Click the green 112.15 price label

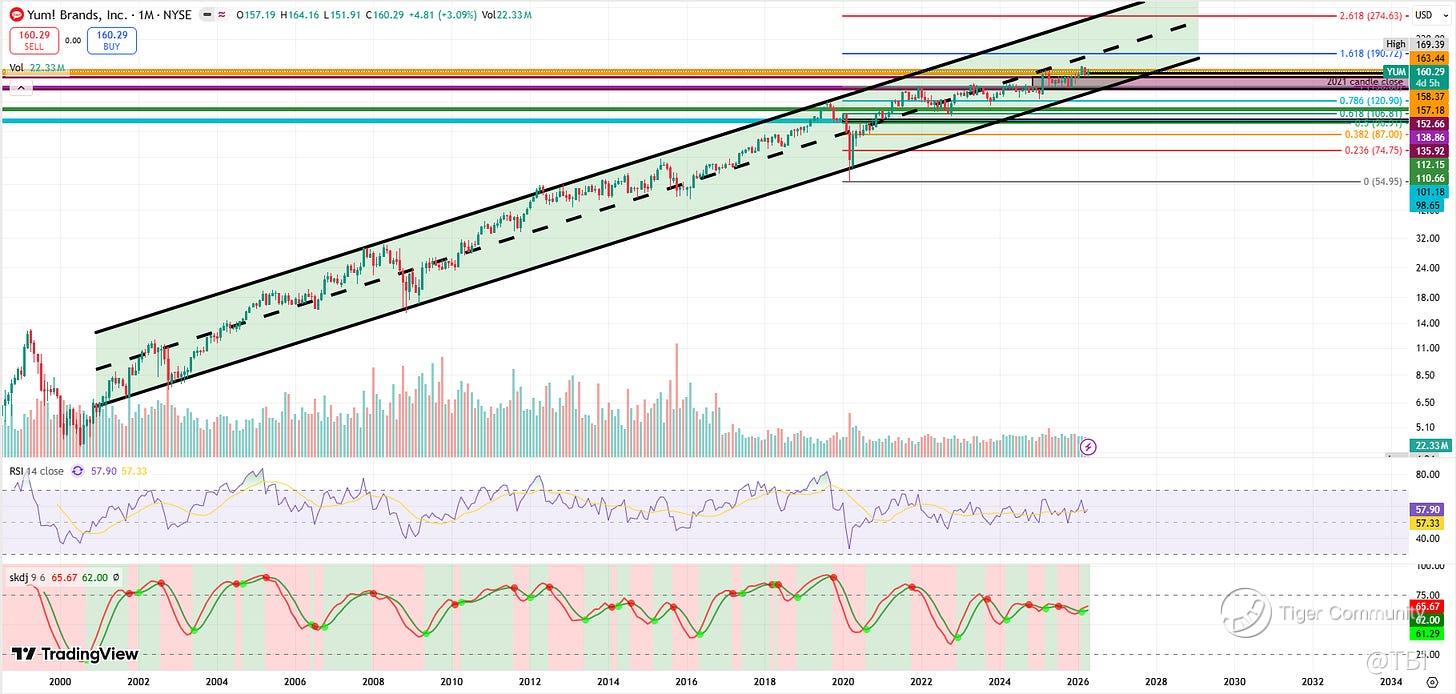point(1429,164)
